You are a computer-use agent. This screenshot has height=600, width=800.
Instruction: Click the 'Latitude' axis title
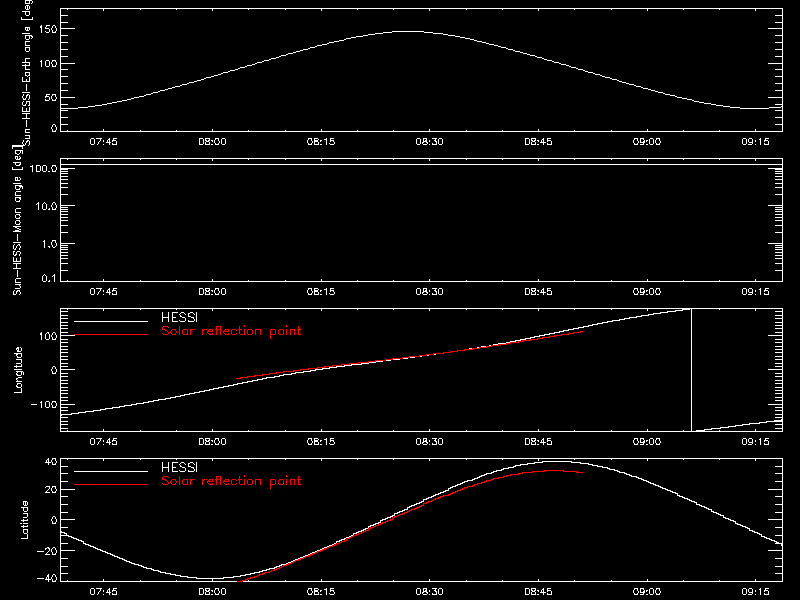[x=24, y=520]
